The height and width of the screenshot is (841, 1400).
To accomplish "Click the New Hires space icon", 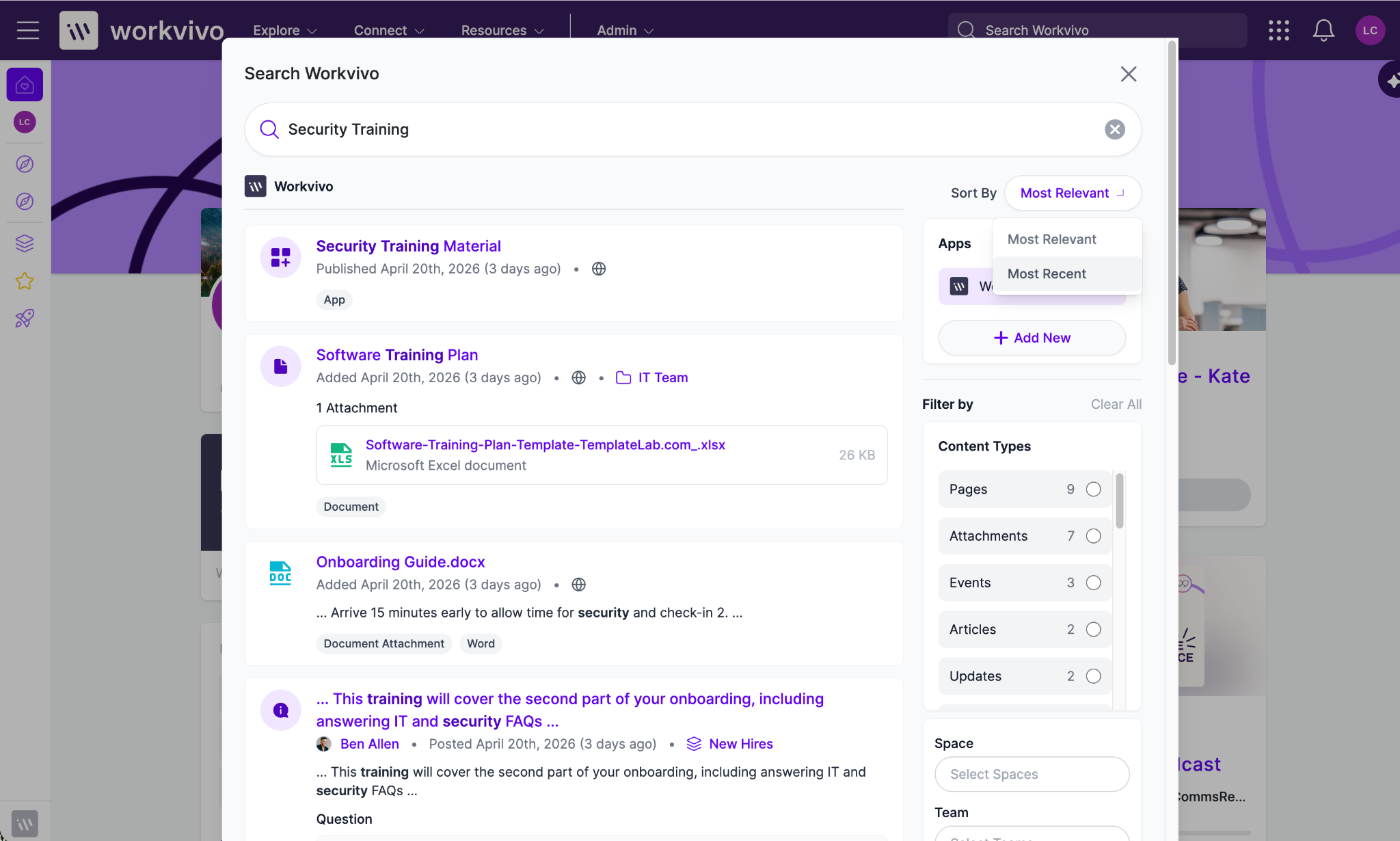I will coord(694,744).
